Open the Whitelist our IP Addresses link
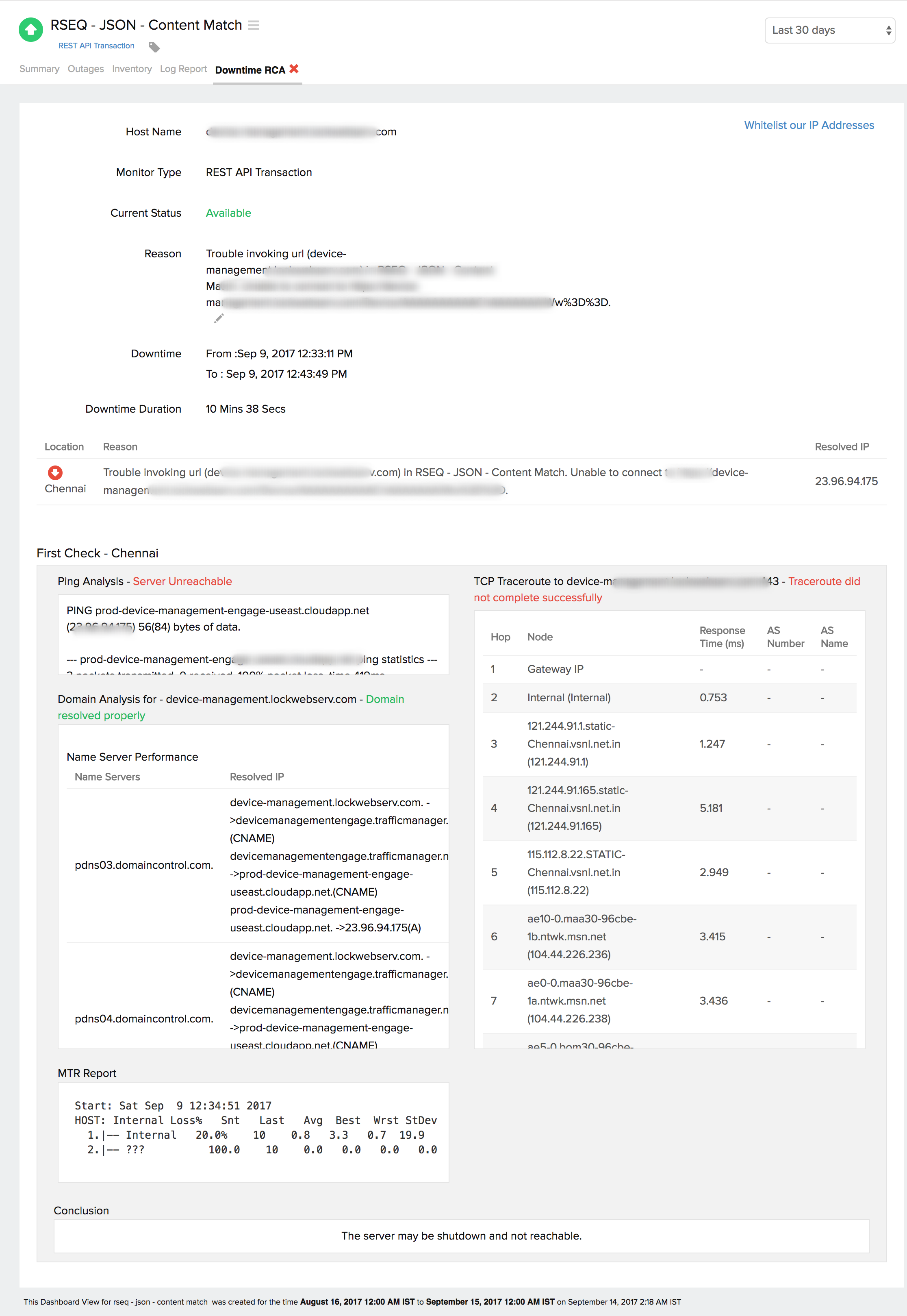Viewport: 907px width, 1316px height. pos(809,125)
